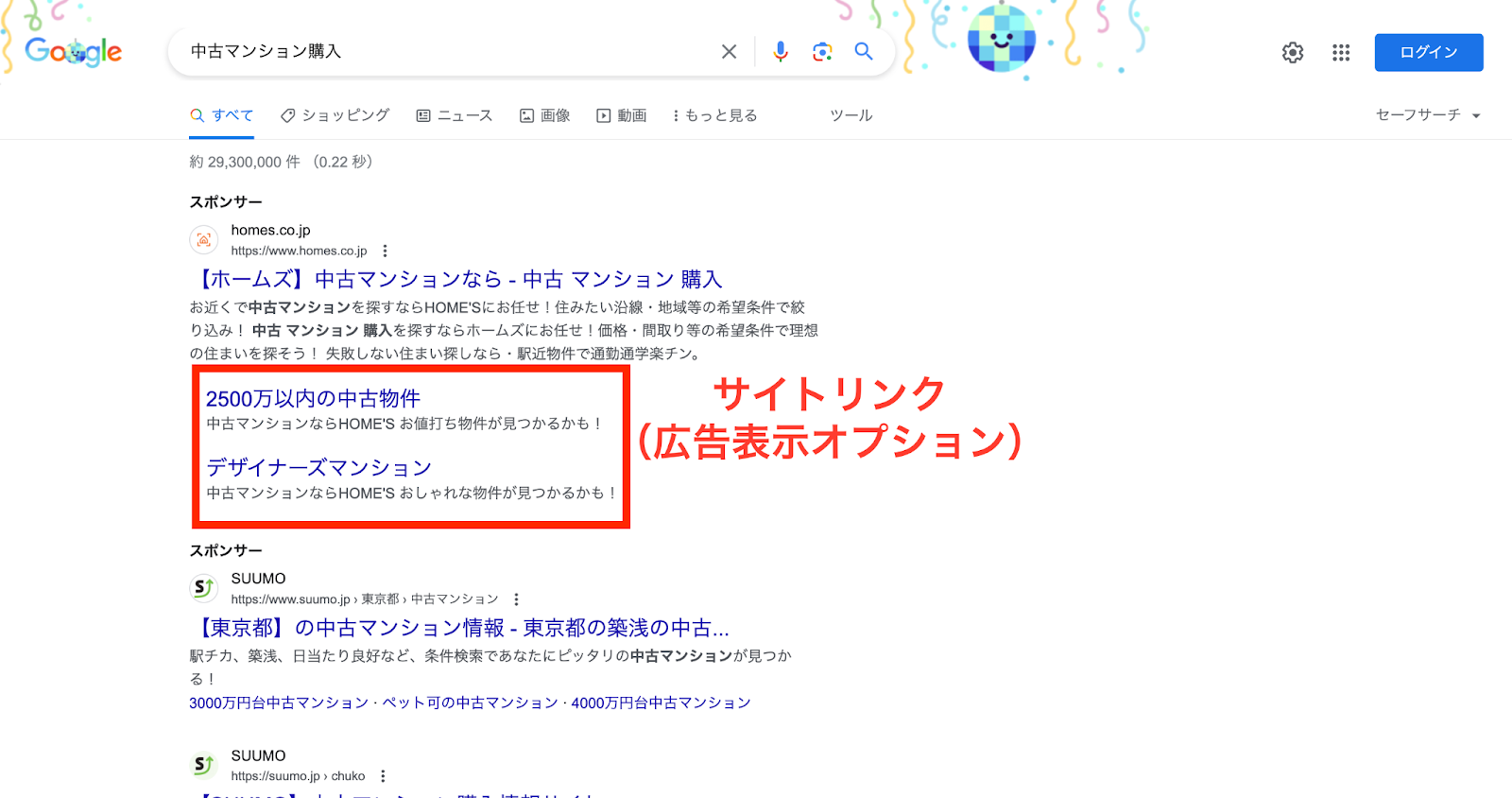This screenshot has width=1512, height=798.
Task: Switch to the ショッピング tab
Action: click(x=335, y=115)
